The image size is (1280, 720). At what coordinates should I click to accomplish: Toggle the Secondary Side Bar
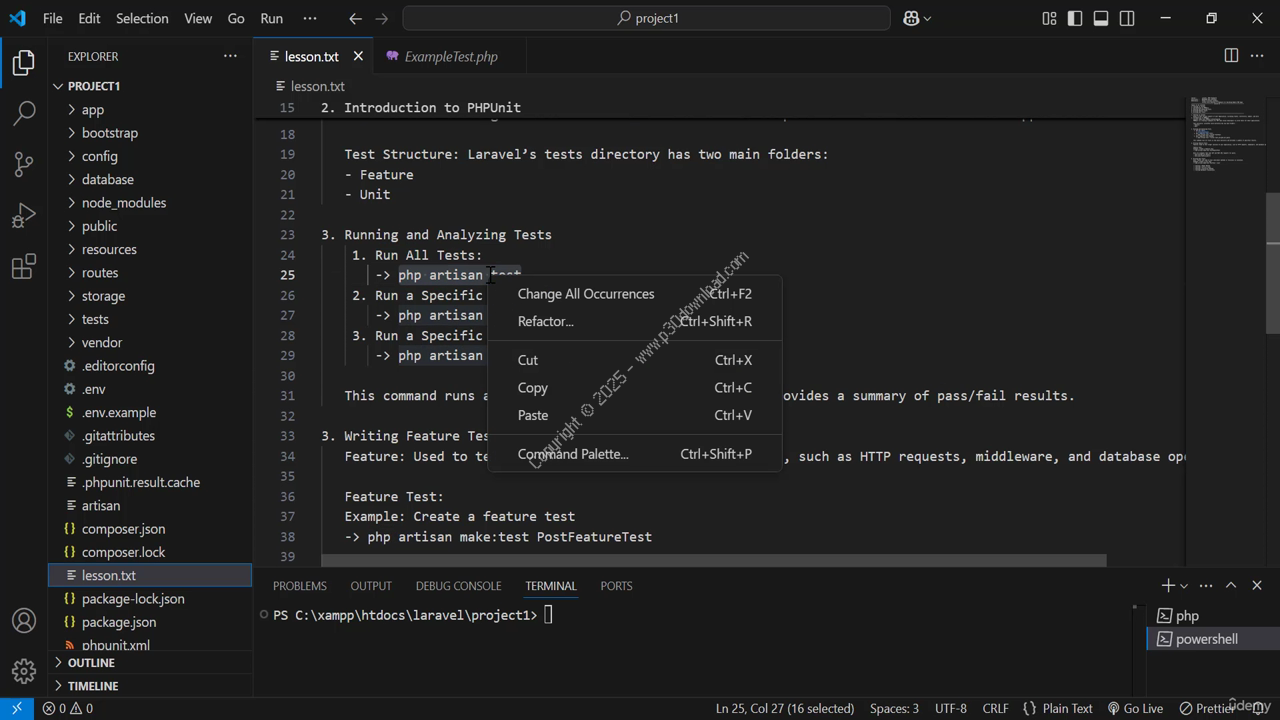[x=1127, y=18]
